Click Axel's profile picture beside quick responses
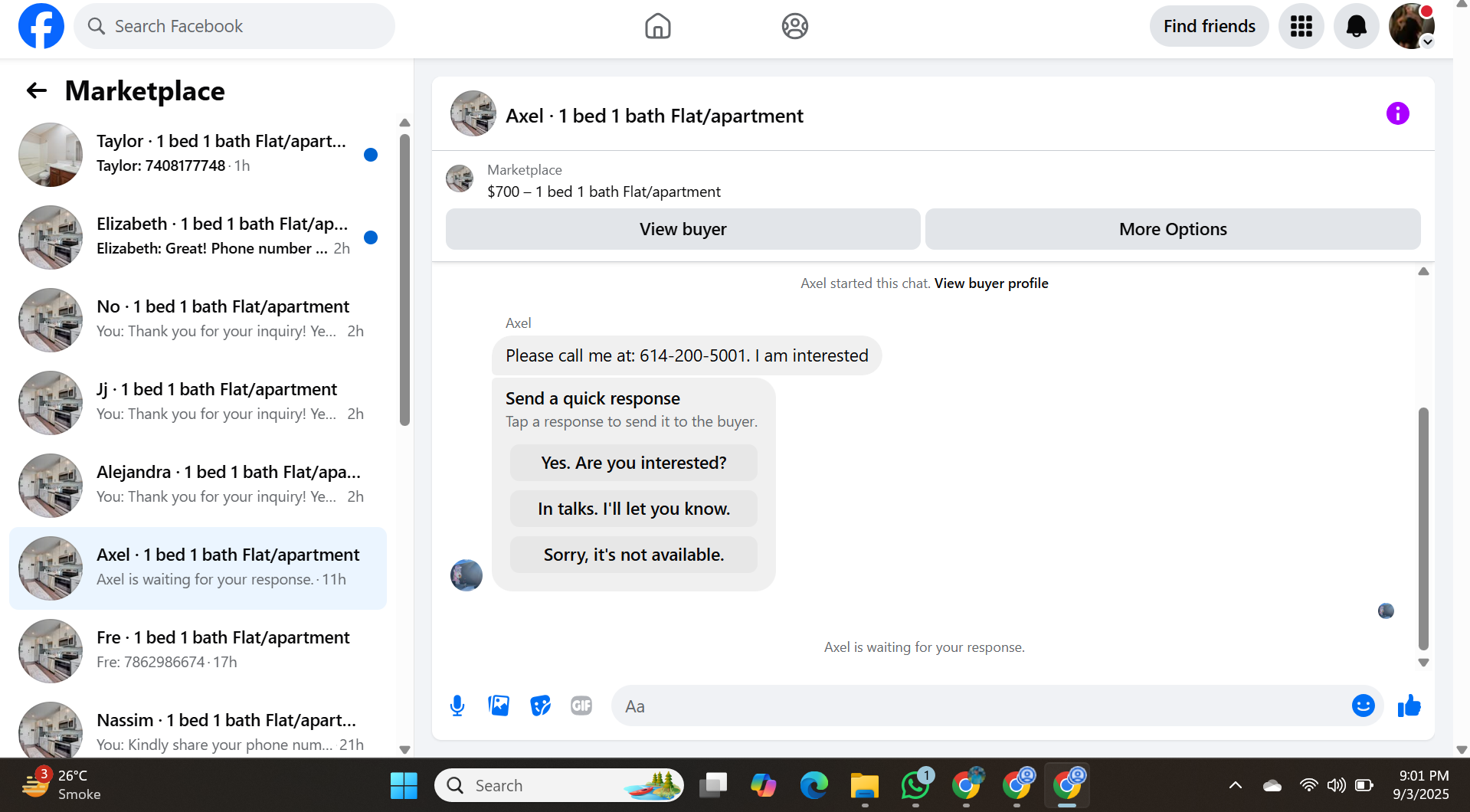 [x=466, y=575]
